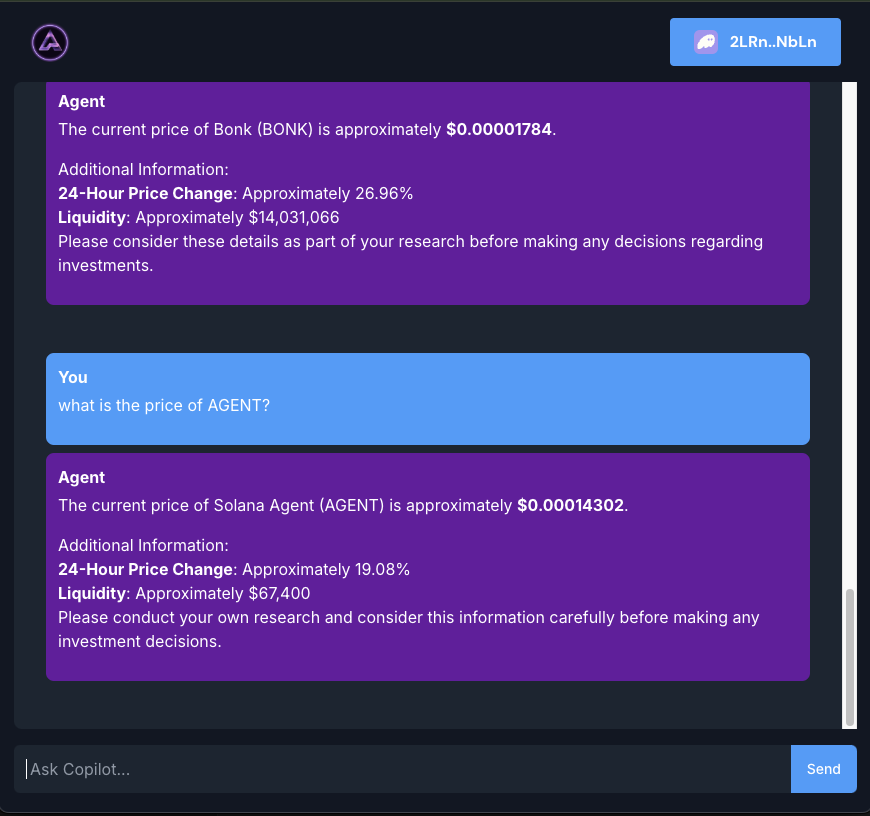Select the user message about AGENT price
The height and width of the screenshot is (816, 870).
pos(428,399)
